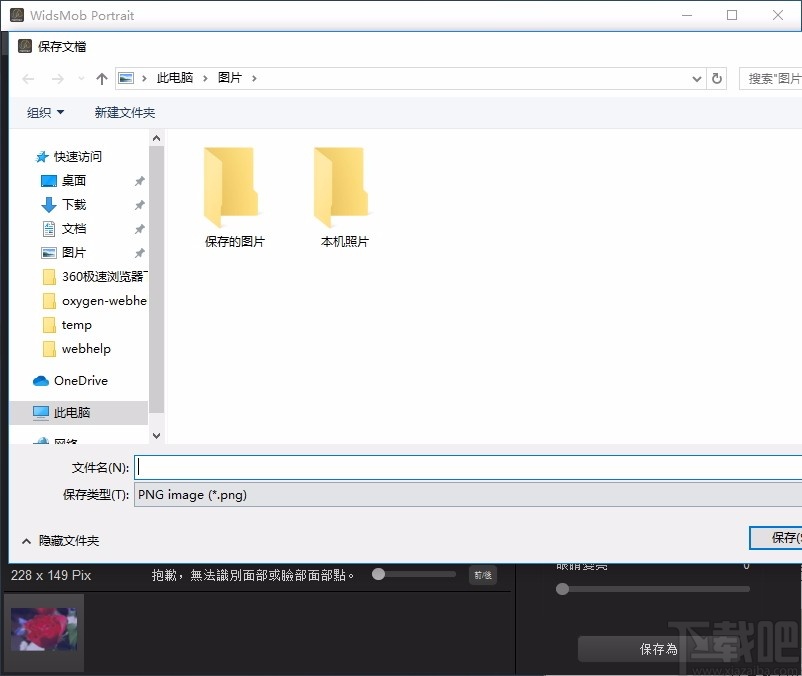Go back using the back arrow
The height and width of the screenshot is (676, 802).
28,79
